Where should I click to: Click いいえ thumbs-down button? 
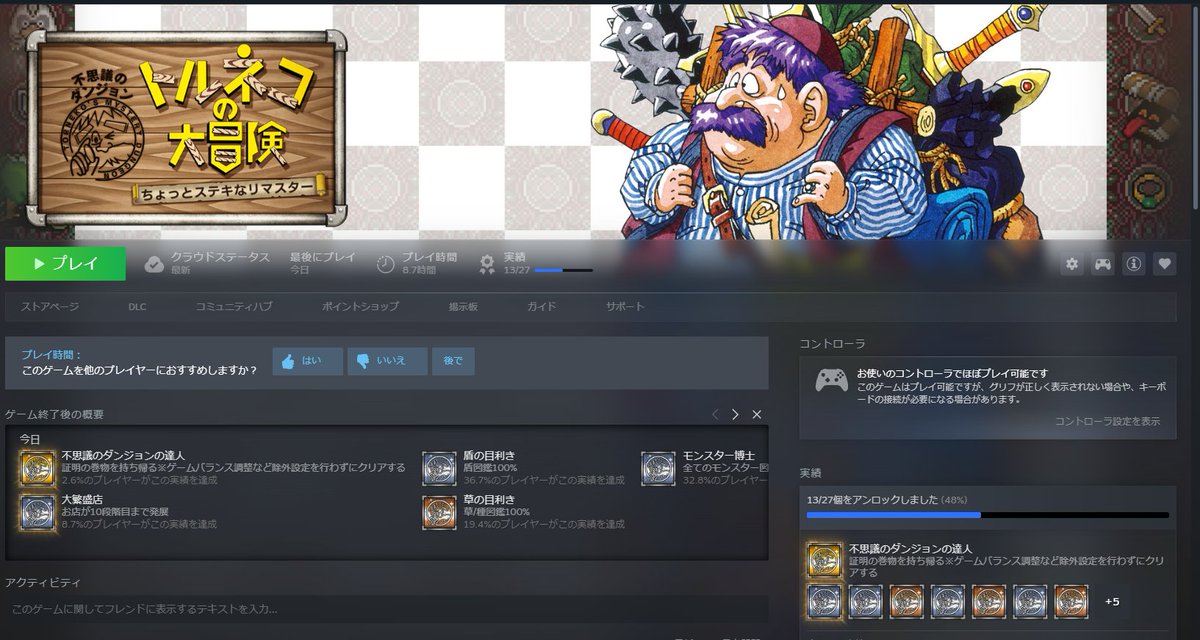click(x=387, y=361)
